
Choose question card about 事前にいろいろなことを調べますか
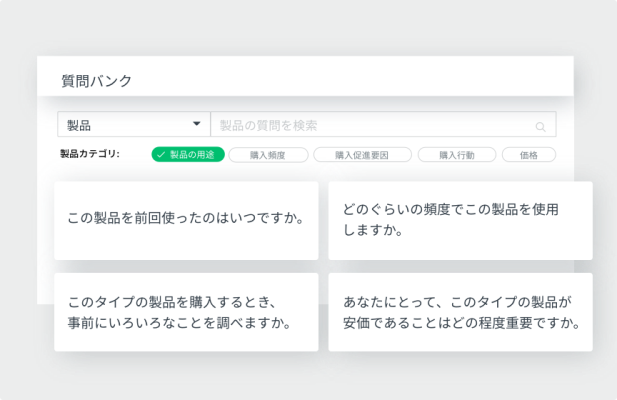[186, 312]
